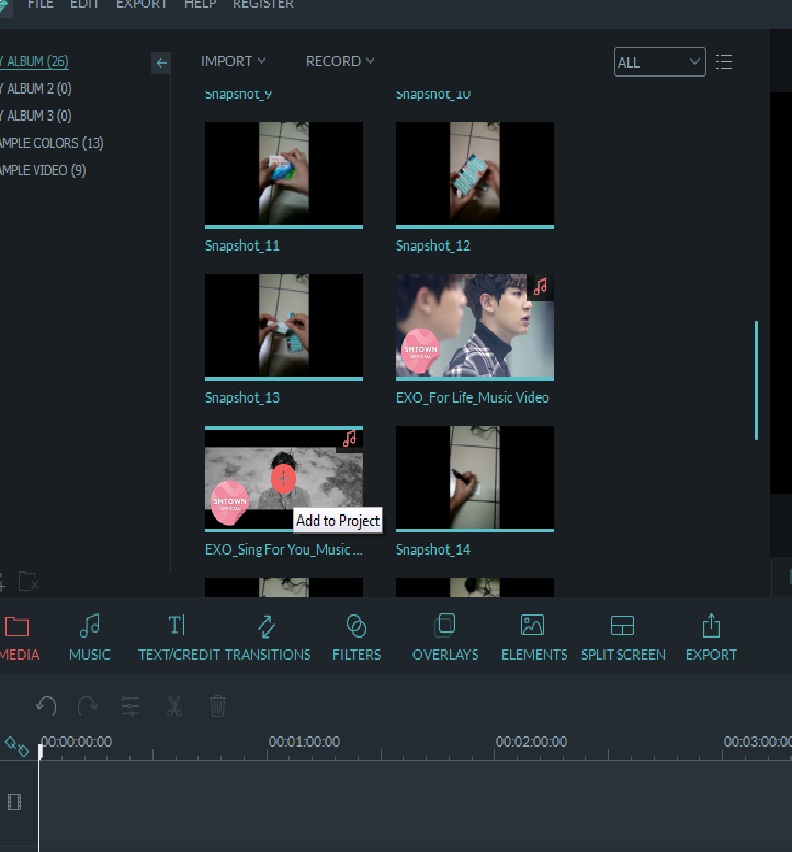Open the Register menu
Viewport: 792px width, 852px height.
[263, 4]
